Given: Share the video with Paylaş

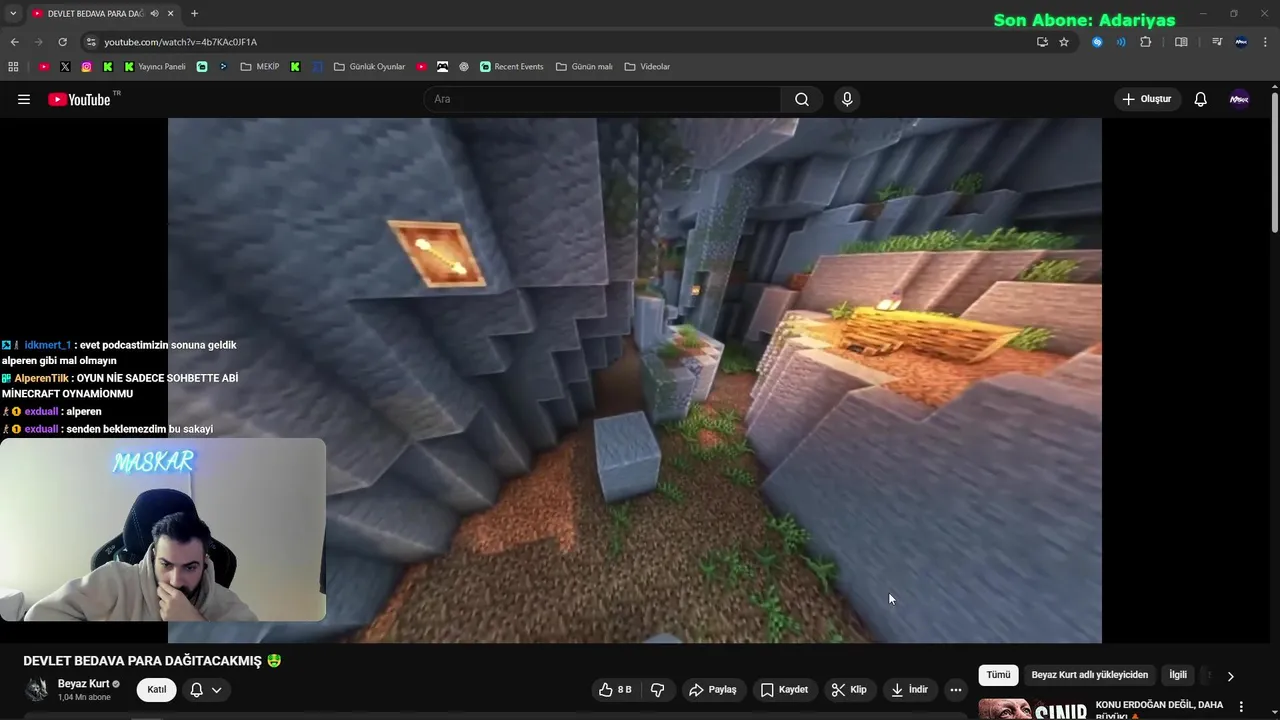Looking at the screenshot, I should point(713,690).
